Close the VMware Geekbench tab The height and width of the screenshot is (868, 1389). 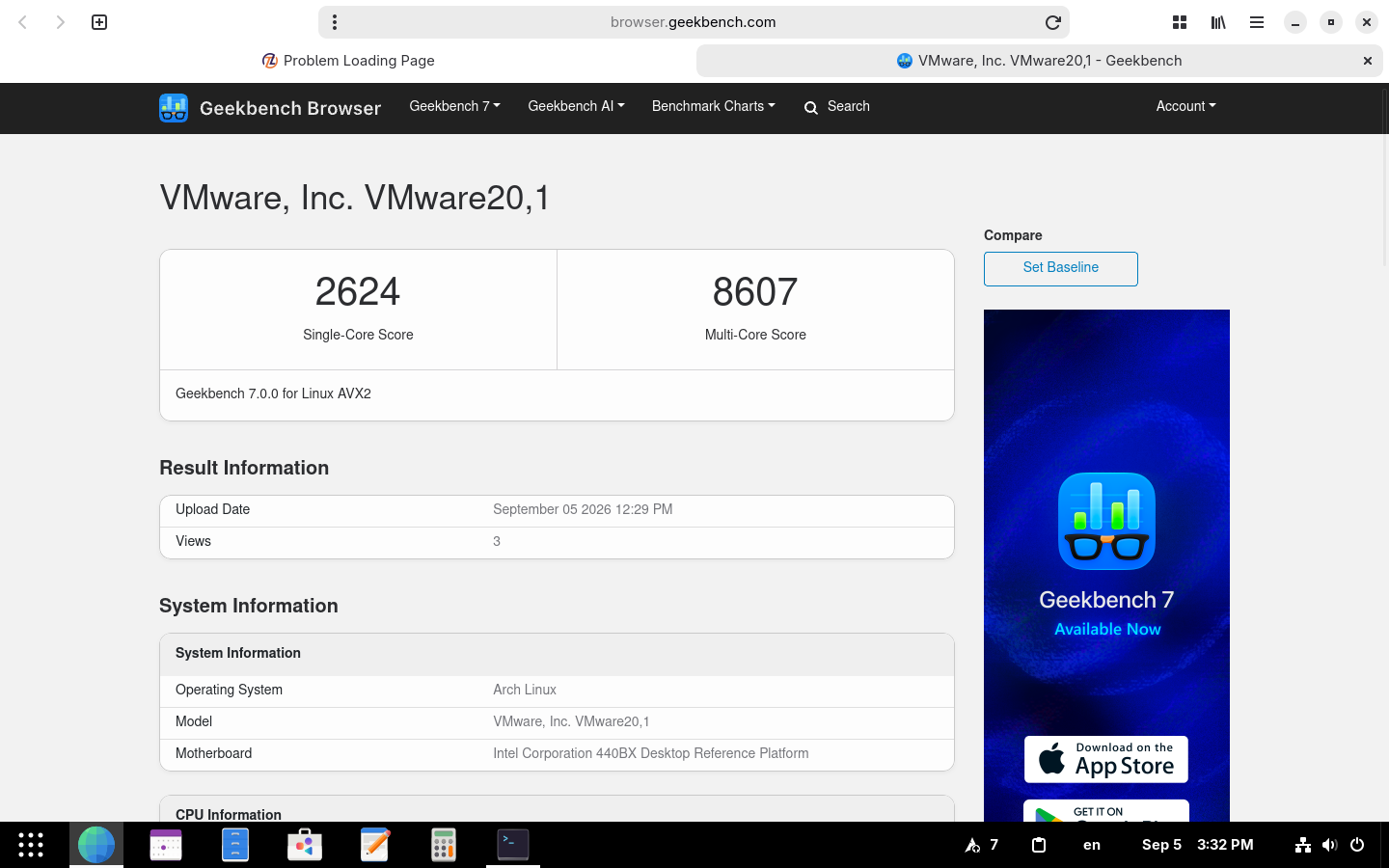pos(1367,61)
